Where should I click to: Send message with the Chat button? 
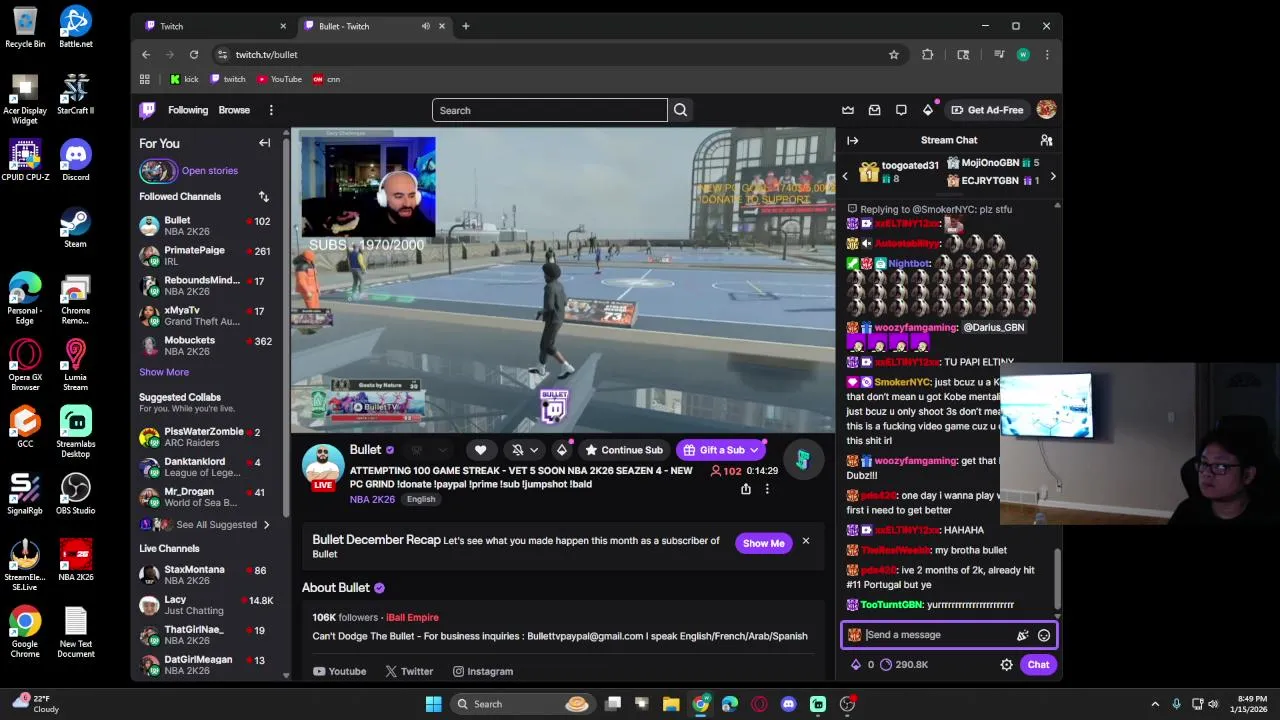pos(1038,665)
